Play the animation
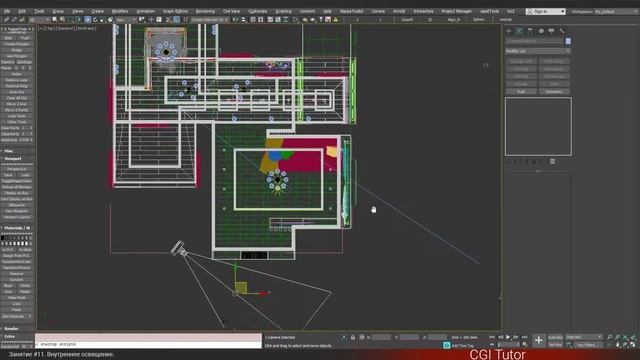The width and height of the screenshot is (640, 360). click(x=508, y=337)
